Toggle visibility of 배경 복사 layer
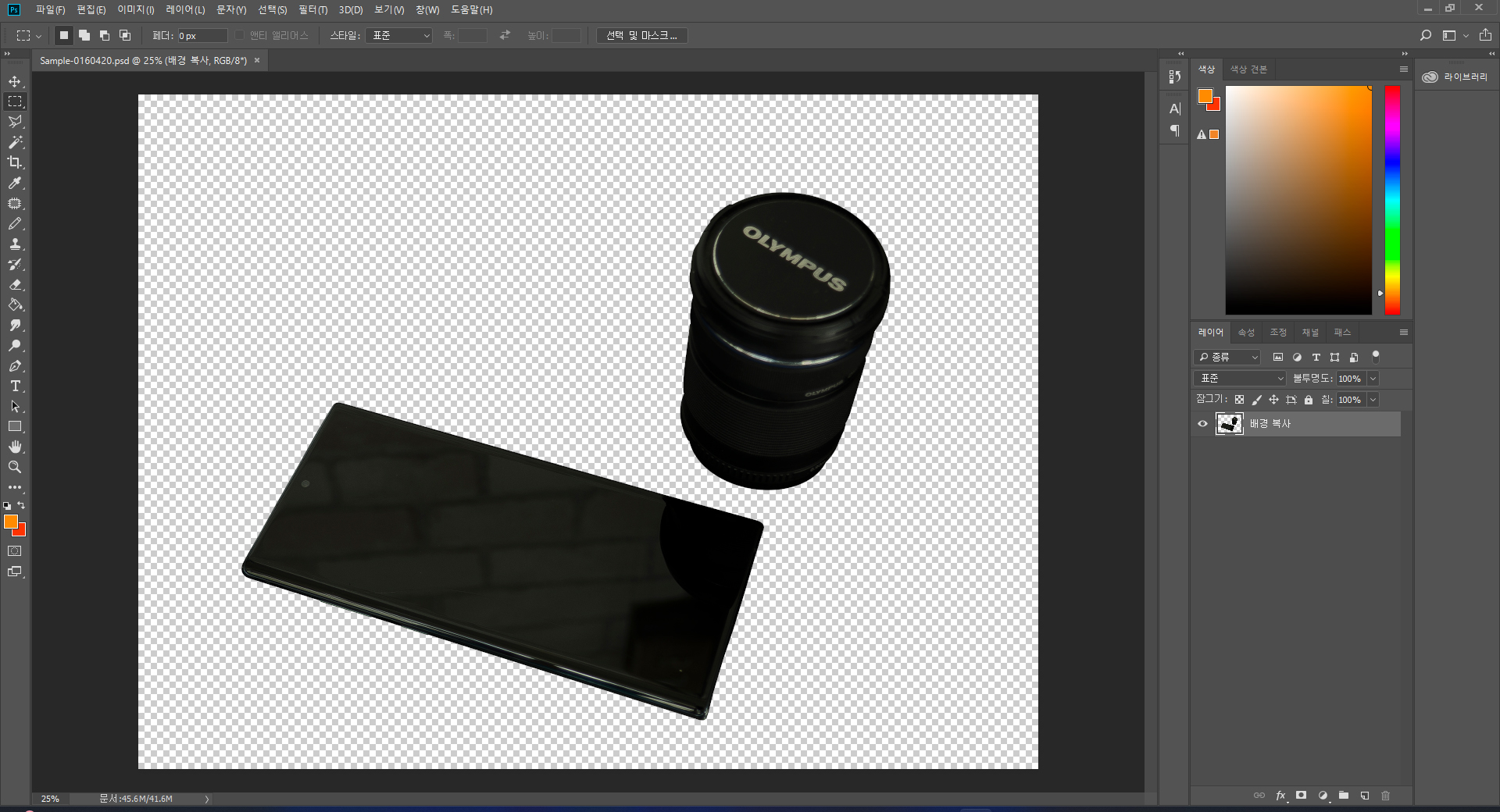Screen dimensions: 1500x812 point(1202,424)
